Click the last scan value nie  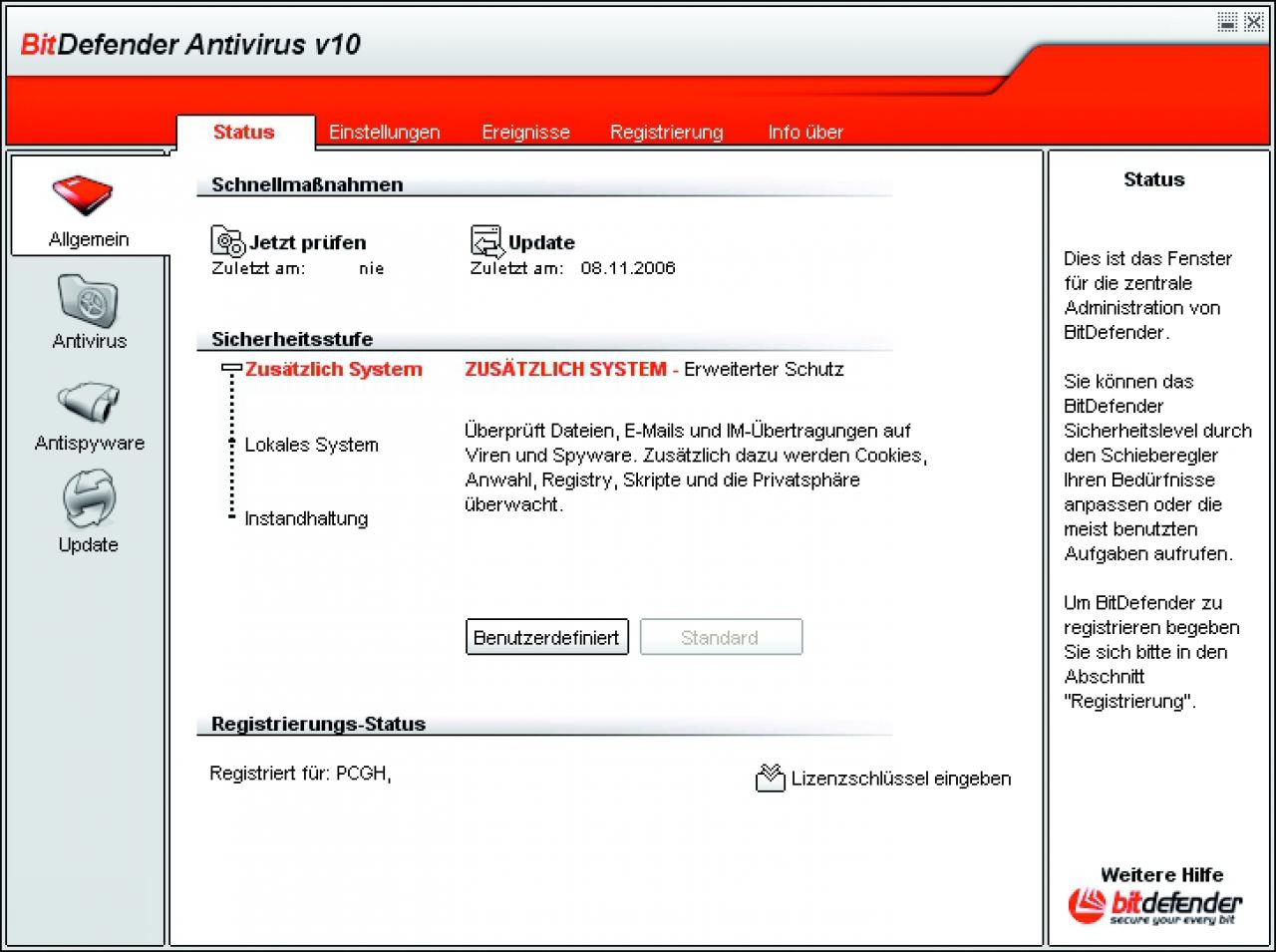click(x=371, y=268)
